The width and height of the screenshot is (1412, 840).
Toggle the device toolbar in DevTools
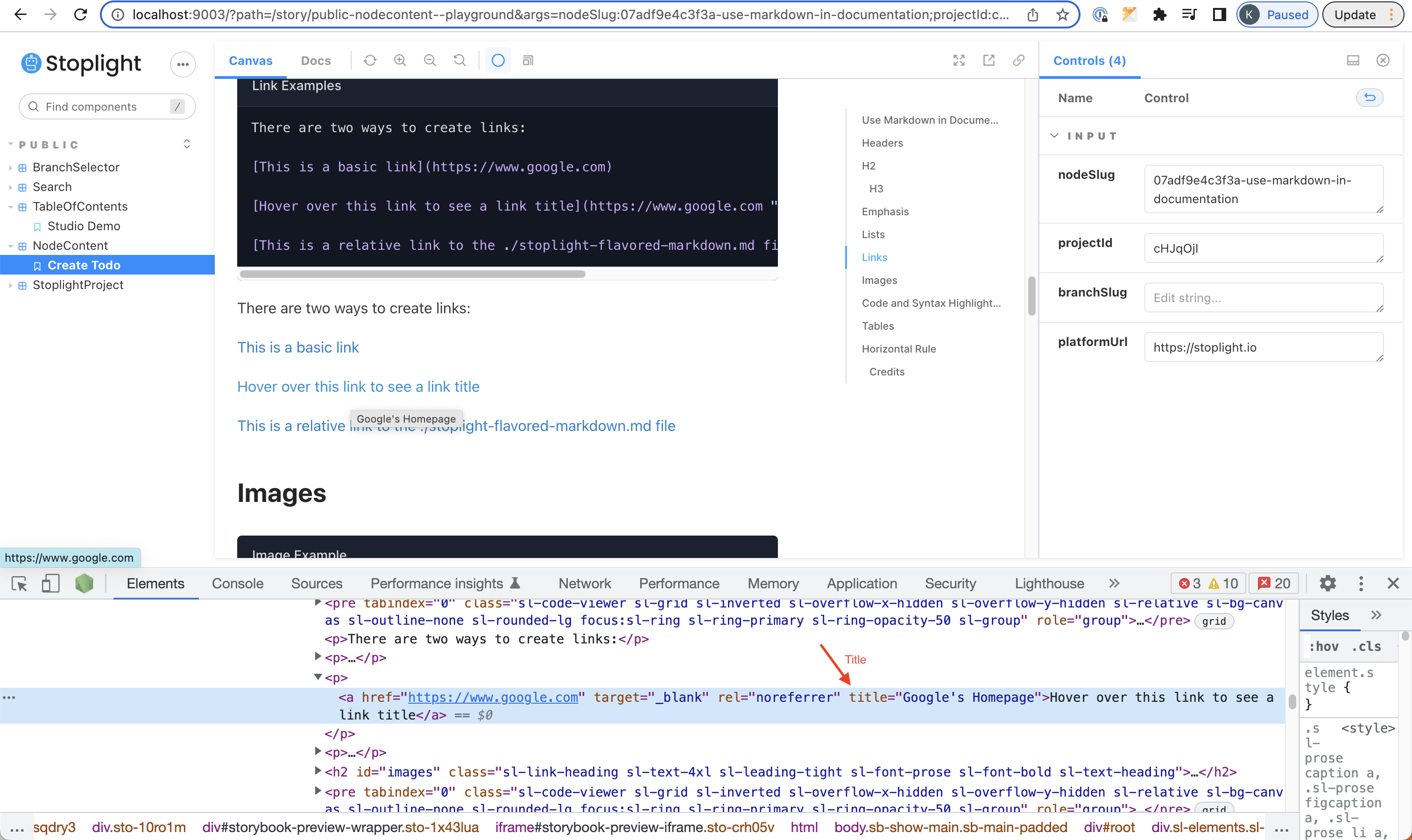click(50, 583)
